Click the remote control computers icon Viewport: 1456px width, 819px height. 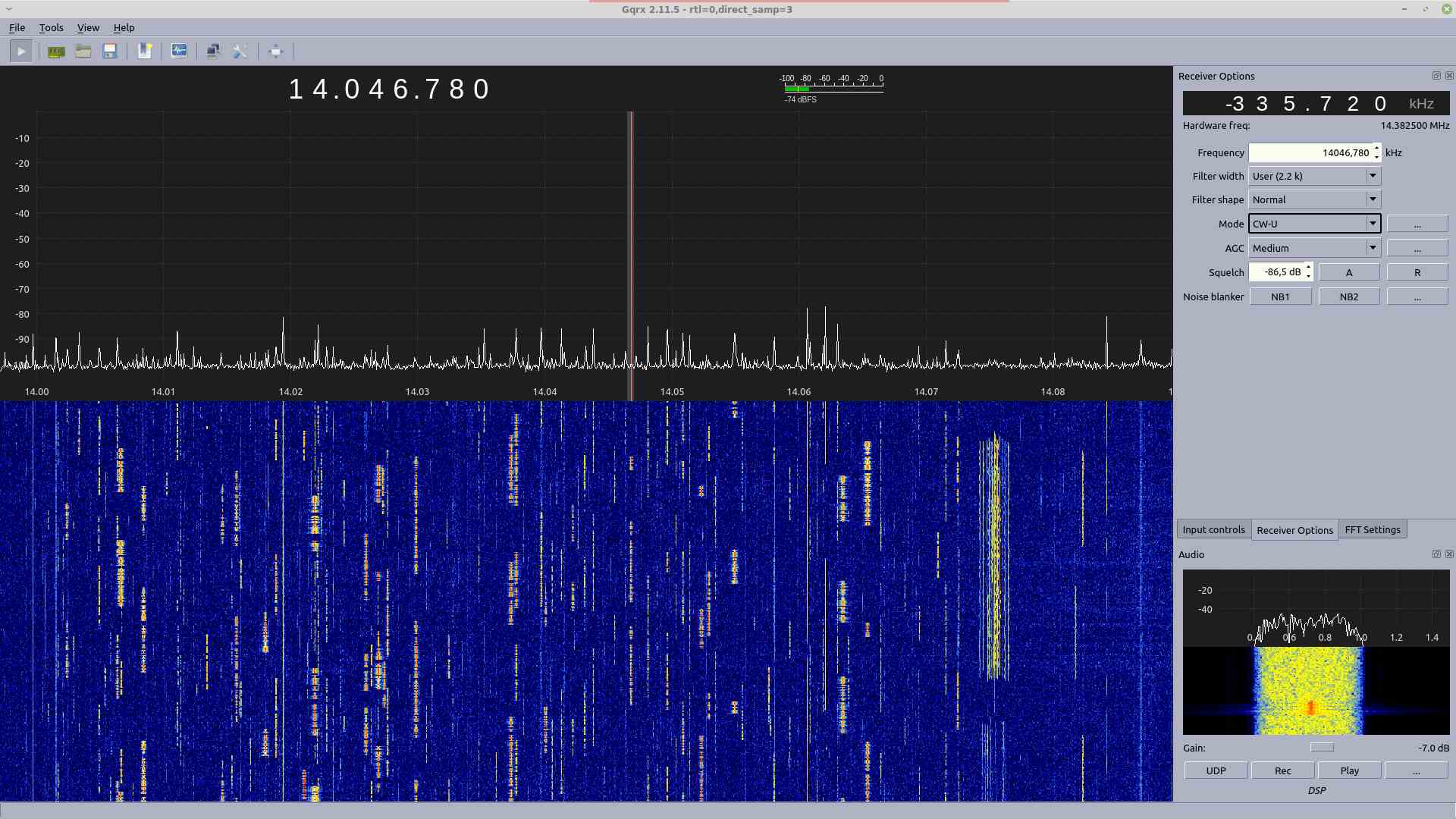click(x=213, y=52)
